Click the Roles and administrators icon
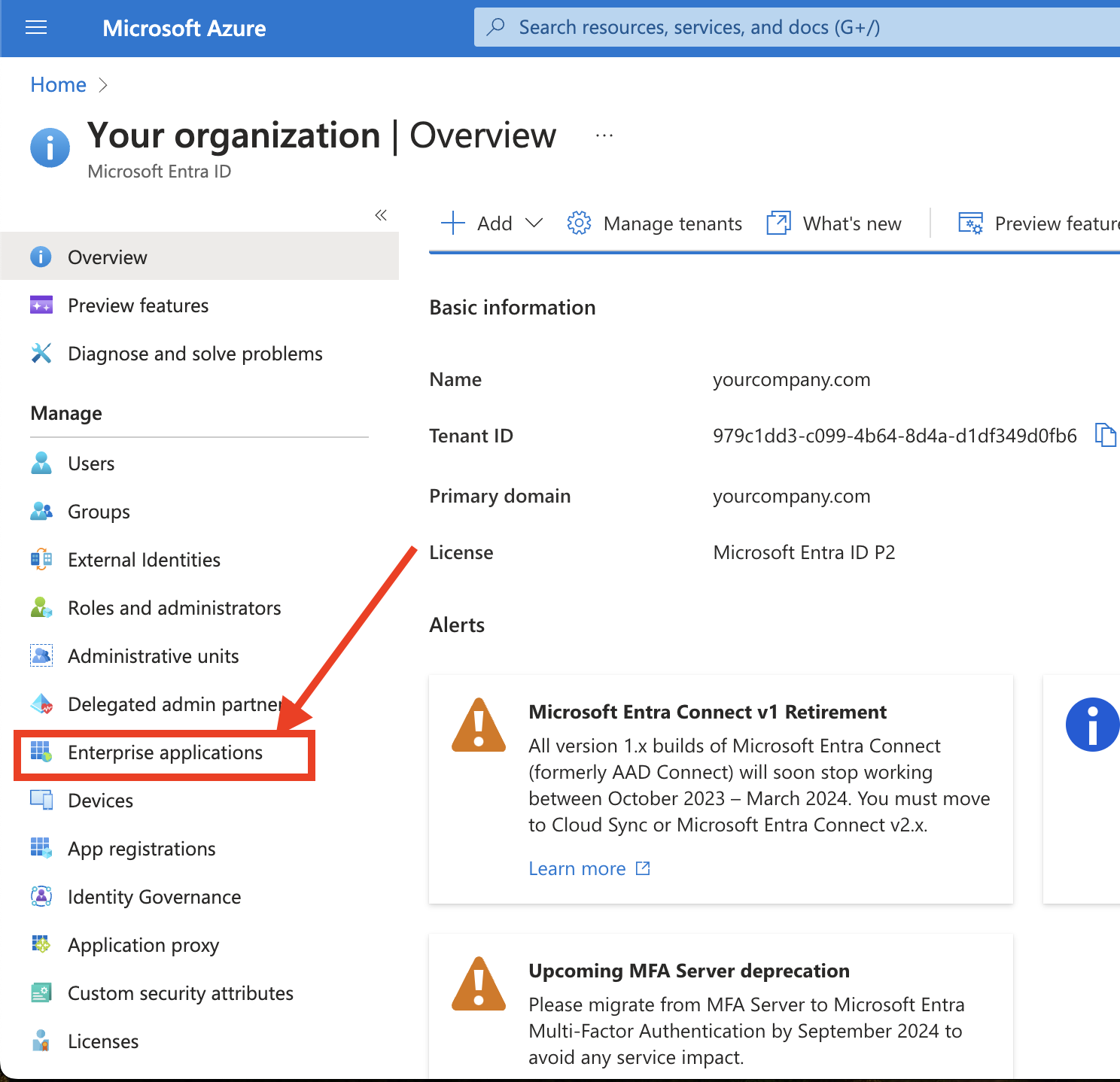The image size is (1120, 1082). [41, 607]
